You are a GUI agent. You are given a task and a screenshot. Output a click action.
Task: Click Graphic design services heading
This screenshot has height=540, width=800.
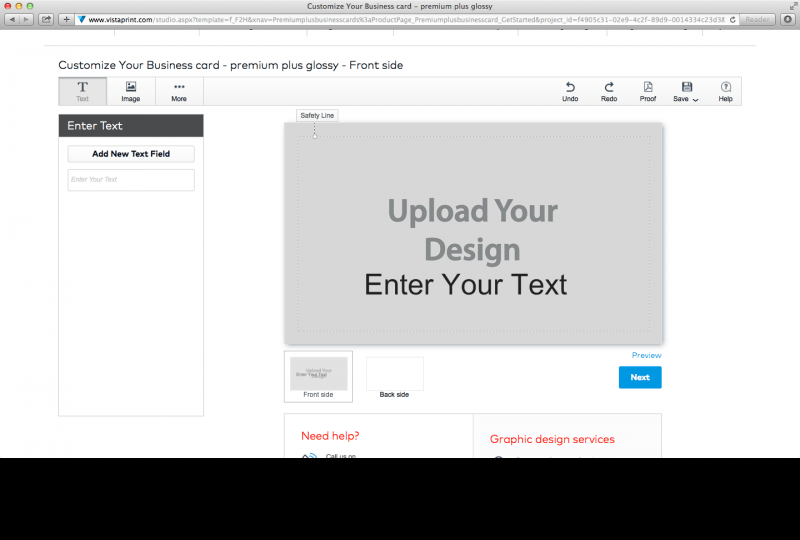point(552,439)
